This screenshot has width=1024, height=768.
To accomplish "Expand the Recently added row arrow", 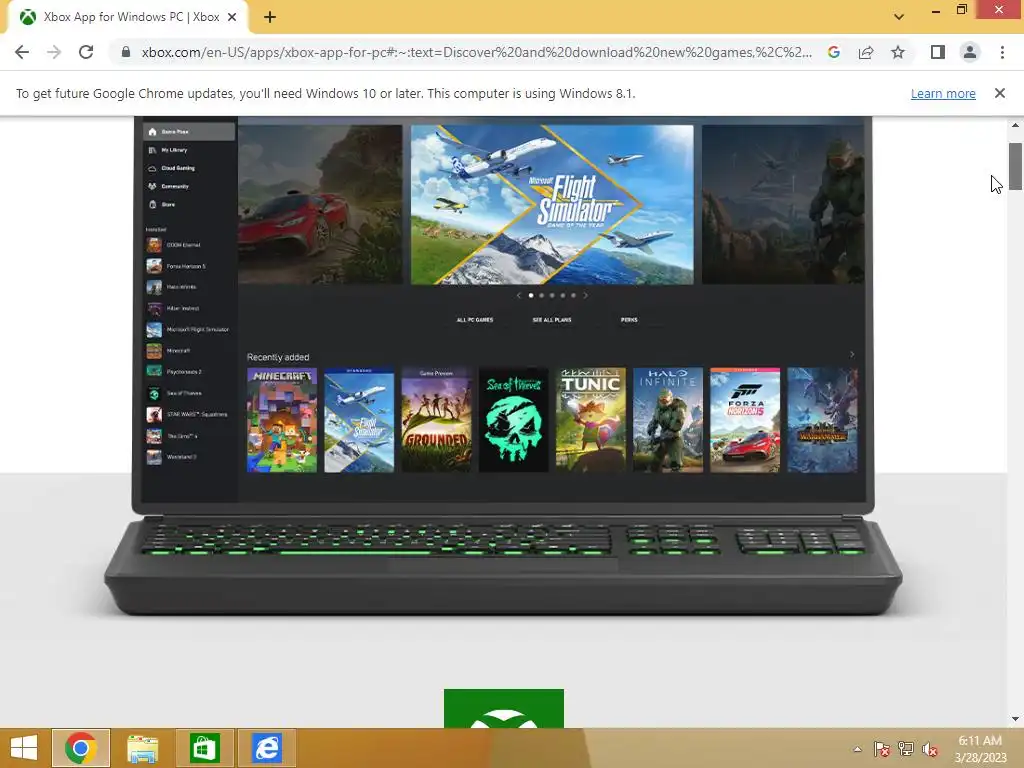I will point(852,355).
